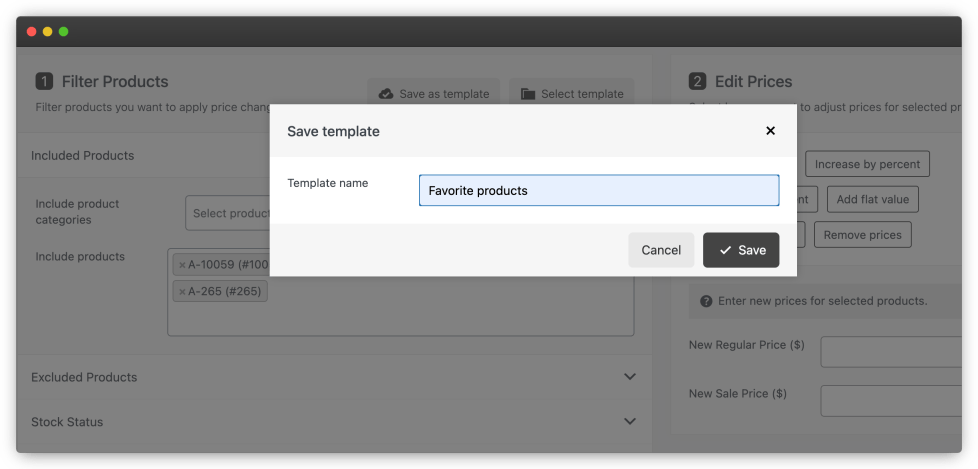The image size is (978, 469).
Task: Remove the A-265 product tag
Action: click(182, 292)
